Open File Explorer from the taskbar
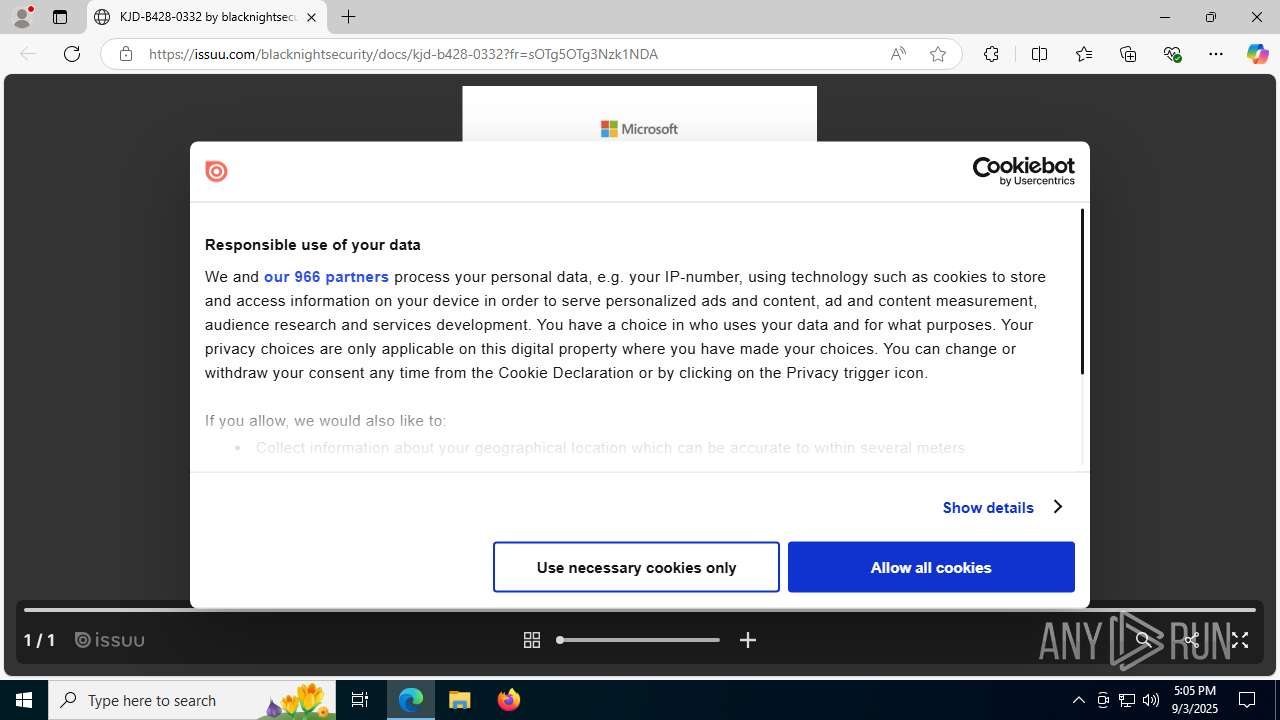Viewport: 1280px width, 720px height. tap(460, 700)
